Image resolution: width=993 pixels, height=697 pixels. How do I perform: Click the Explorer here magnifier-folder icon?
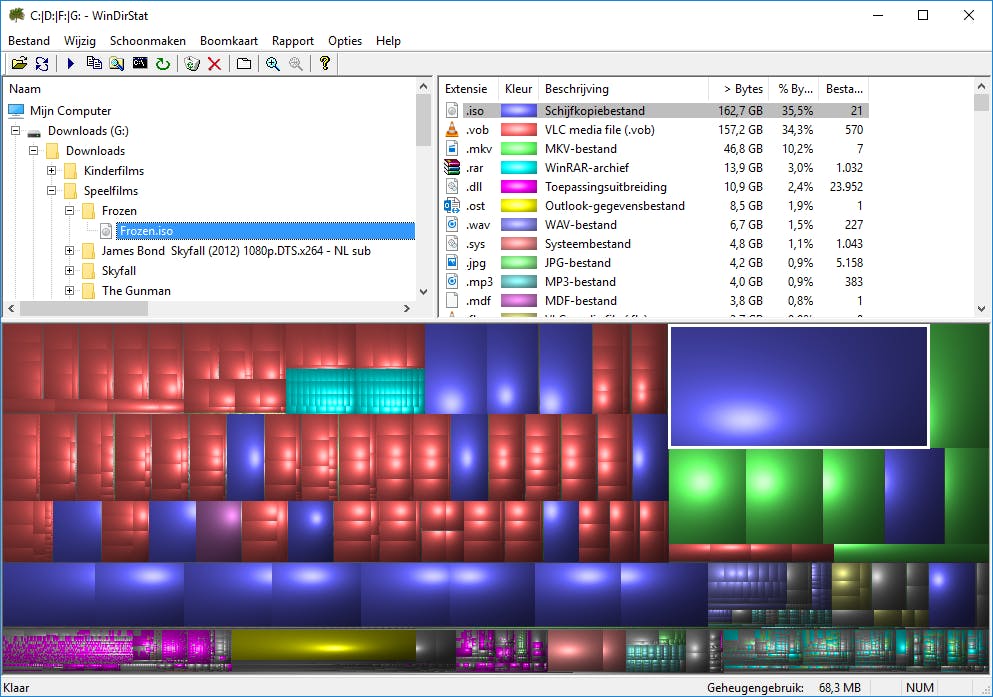117,63
